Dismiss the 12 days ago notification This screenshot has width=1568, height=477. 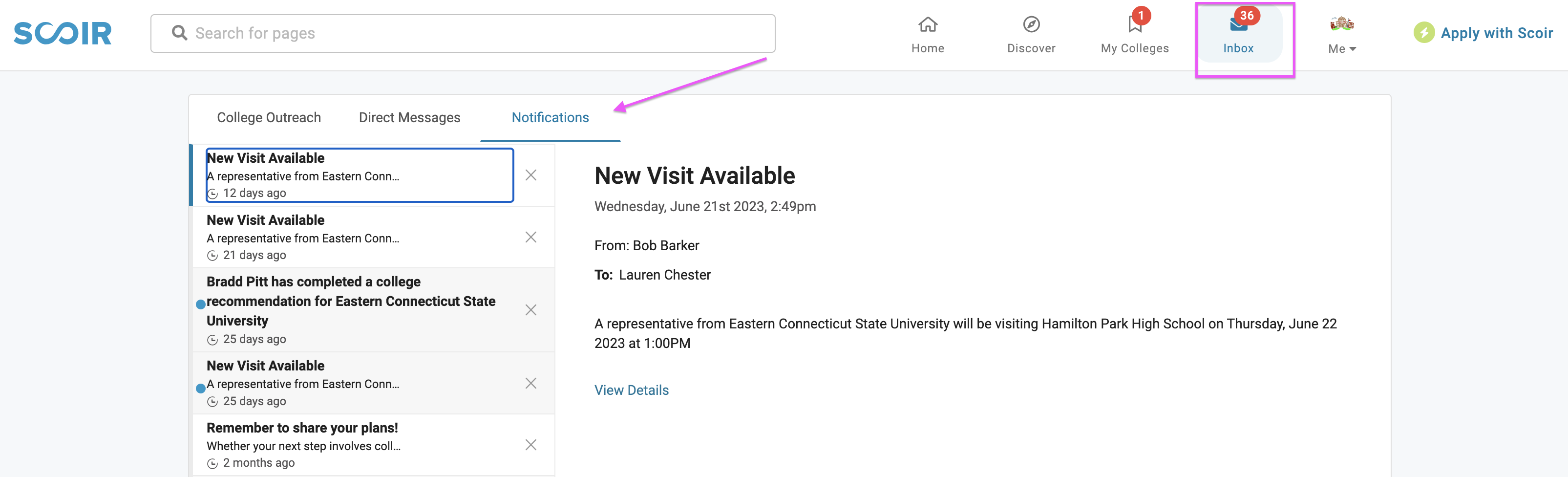click(531, 175)
